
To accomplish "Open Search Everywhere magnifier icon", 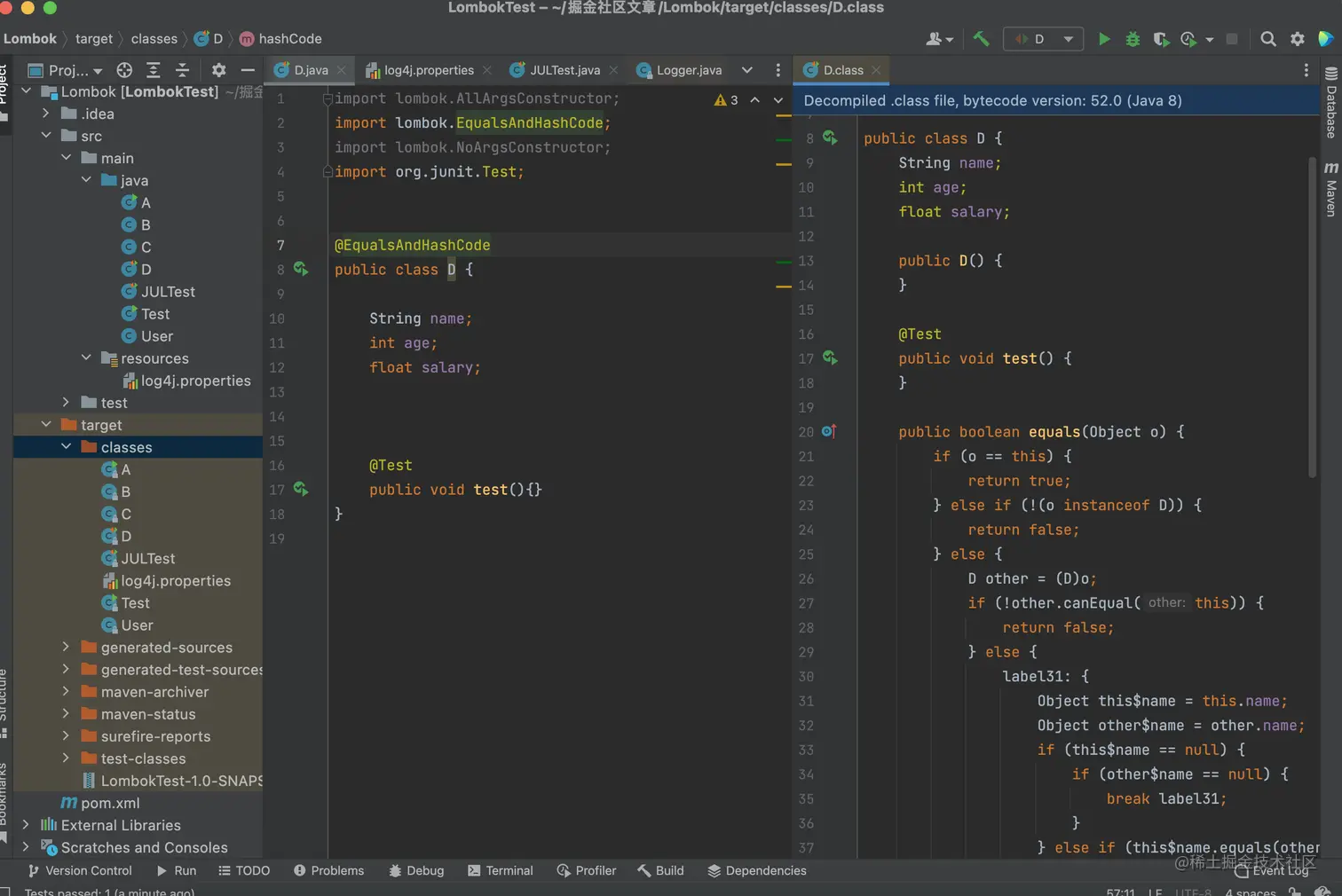I will [1268, 39].
